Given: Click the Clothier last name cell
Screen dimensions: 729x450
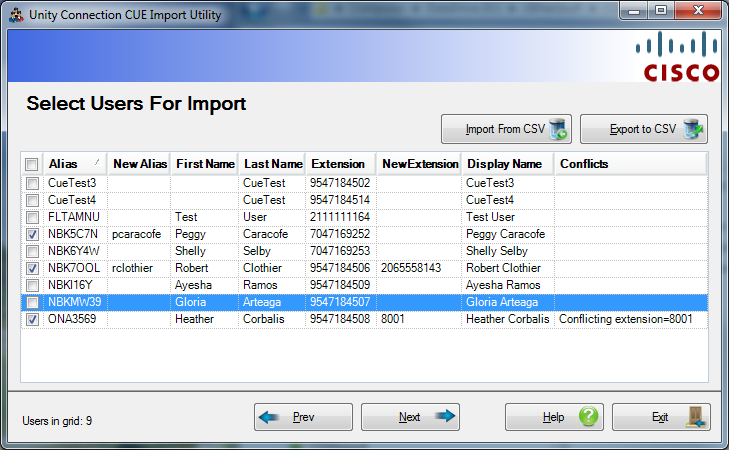Looking at the screenshot, I should [x=272, y=268].
